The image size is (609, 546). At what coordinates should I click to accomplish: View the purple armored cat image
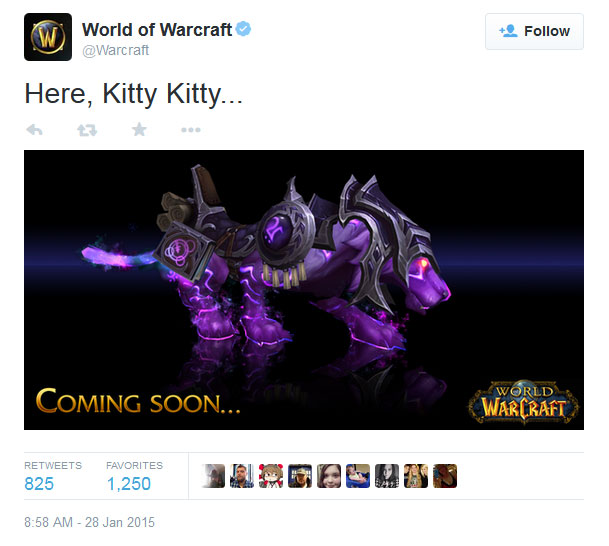304,290
